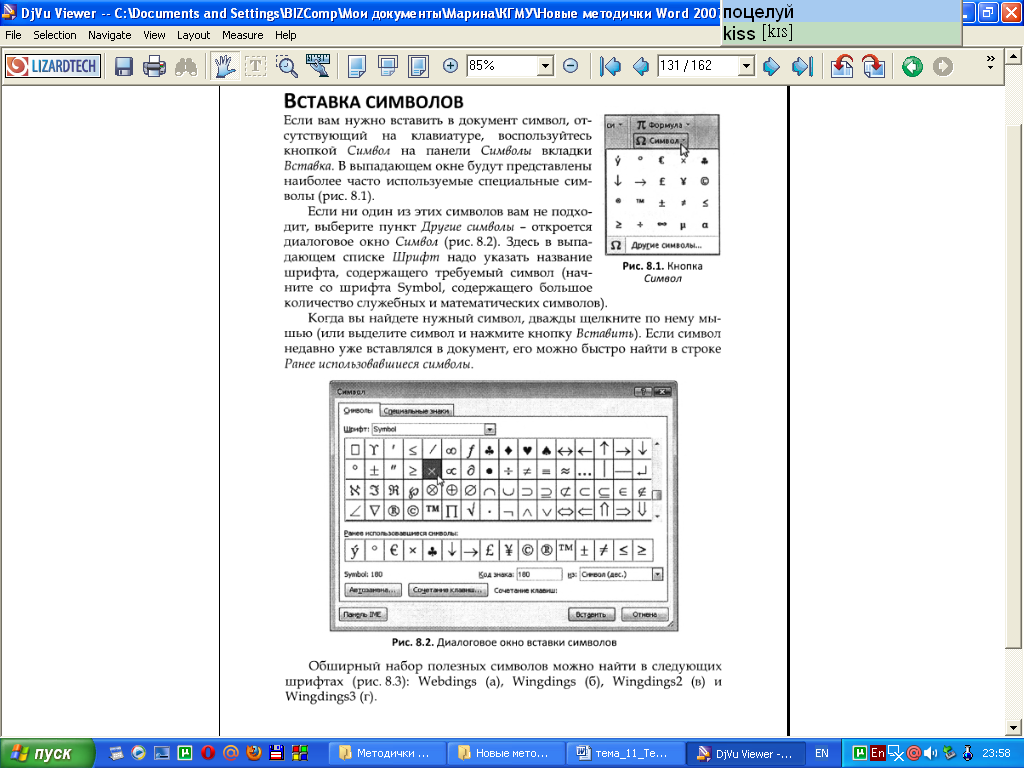The image size is (1024, 768).
Task: Save the document with the floppy disk icon
Action: (124, 66)
